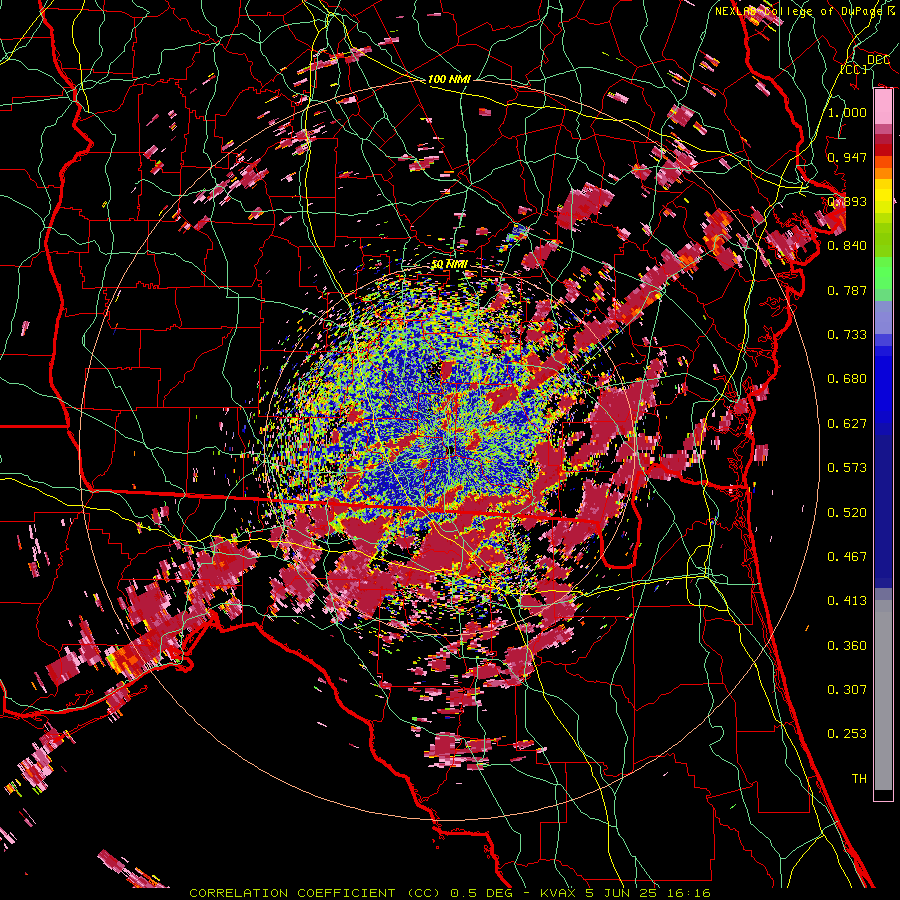Click the 0.573 legend value

pyautogui.click(x=847, y=468)
